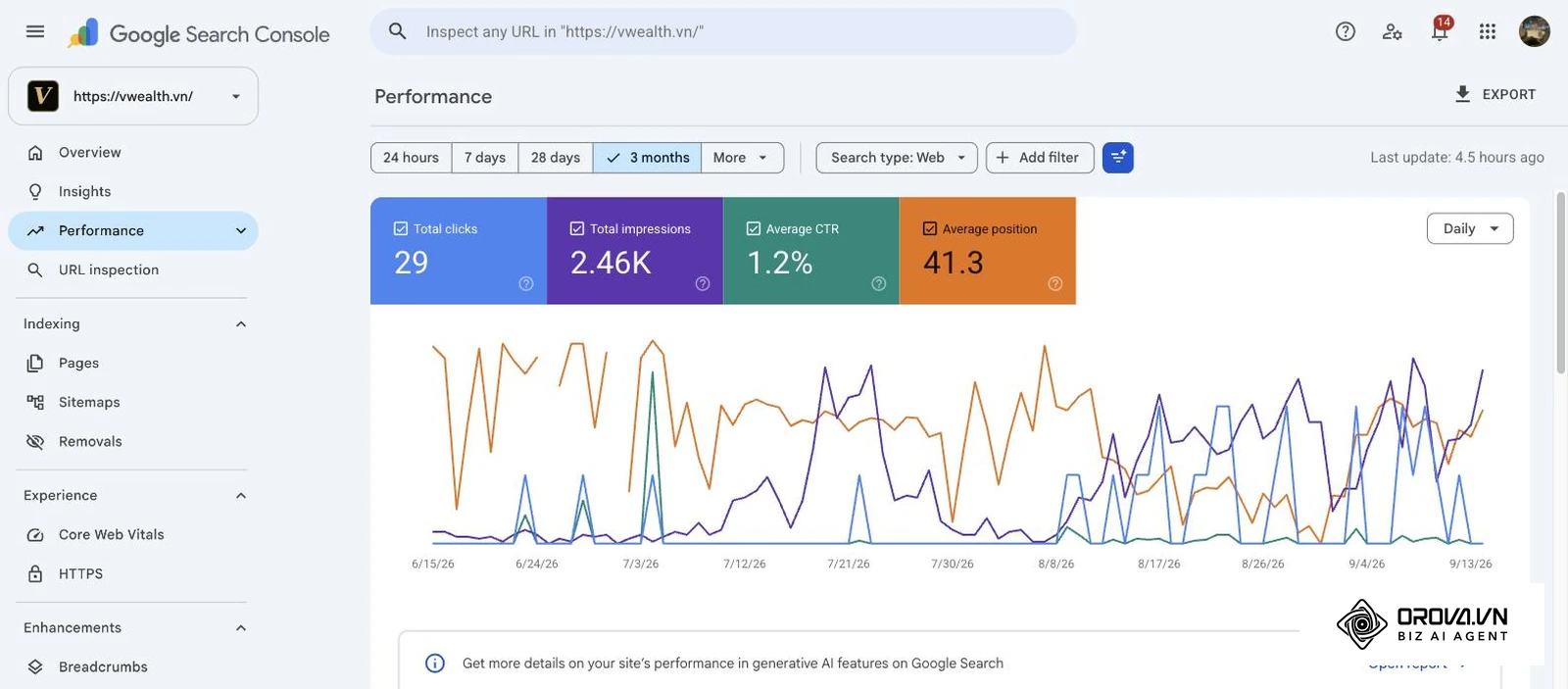Open the Search type: Web dropdown

point(897,158)
